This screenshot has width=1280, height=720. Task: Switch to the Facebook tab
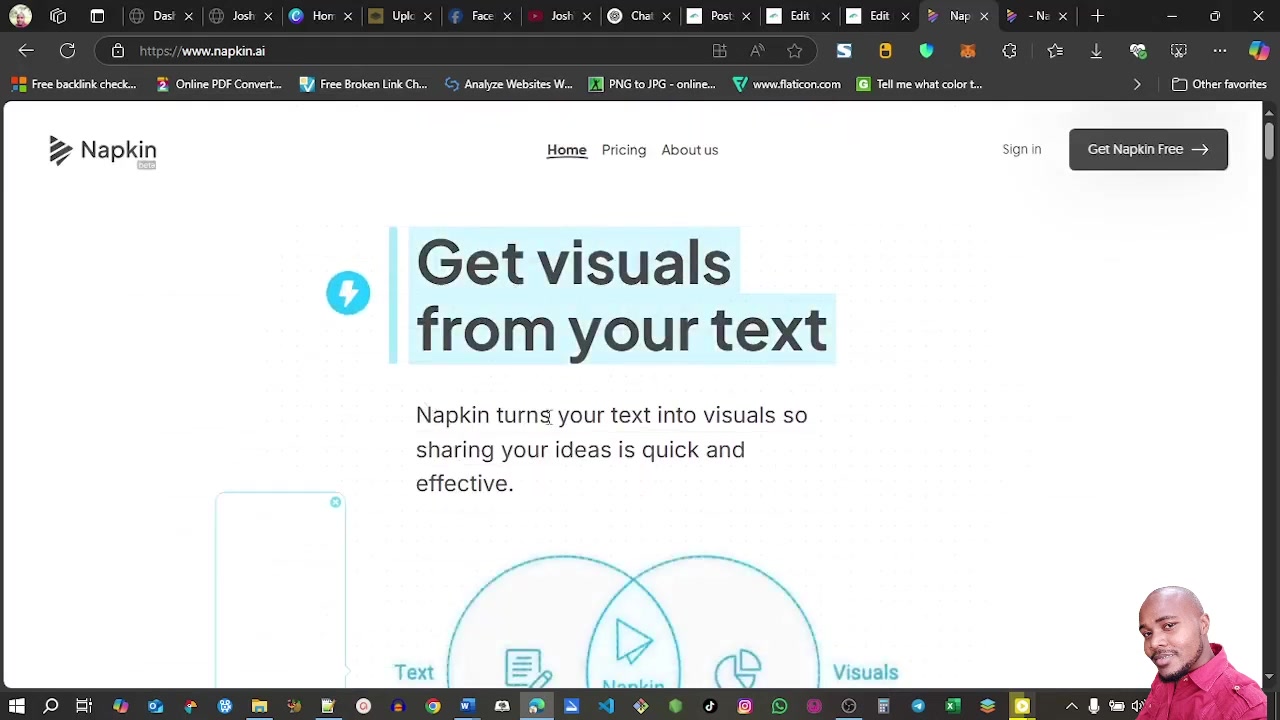[472, 16]
